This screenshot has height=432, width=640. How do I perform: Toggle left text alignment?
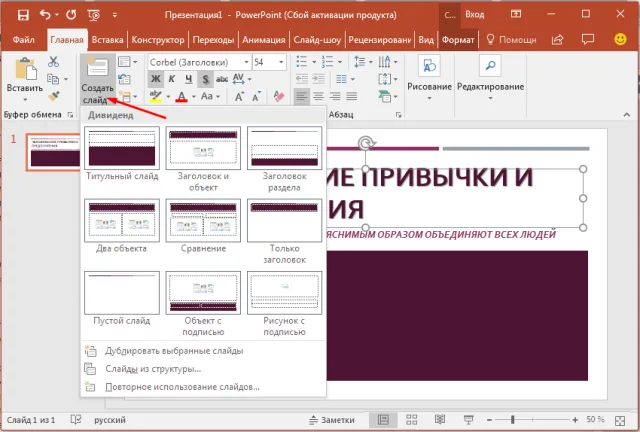coord(302,96)
